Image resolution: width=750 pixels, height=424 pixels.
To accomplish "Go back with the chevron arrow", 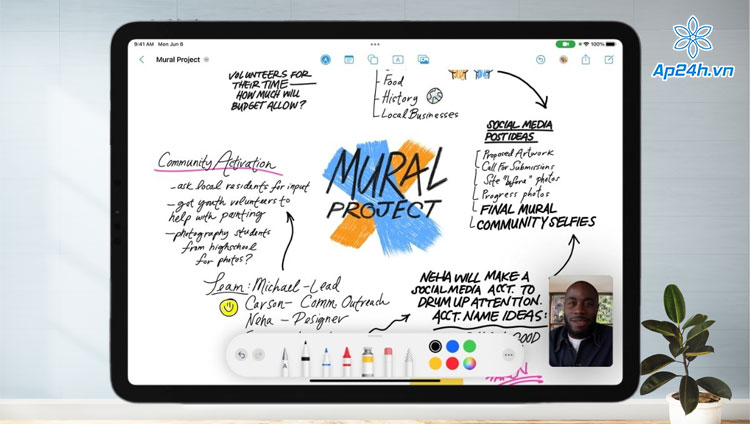I will pos(142,60).
